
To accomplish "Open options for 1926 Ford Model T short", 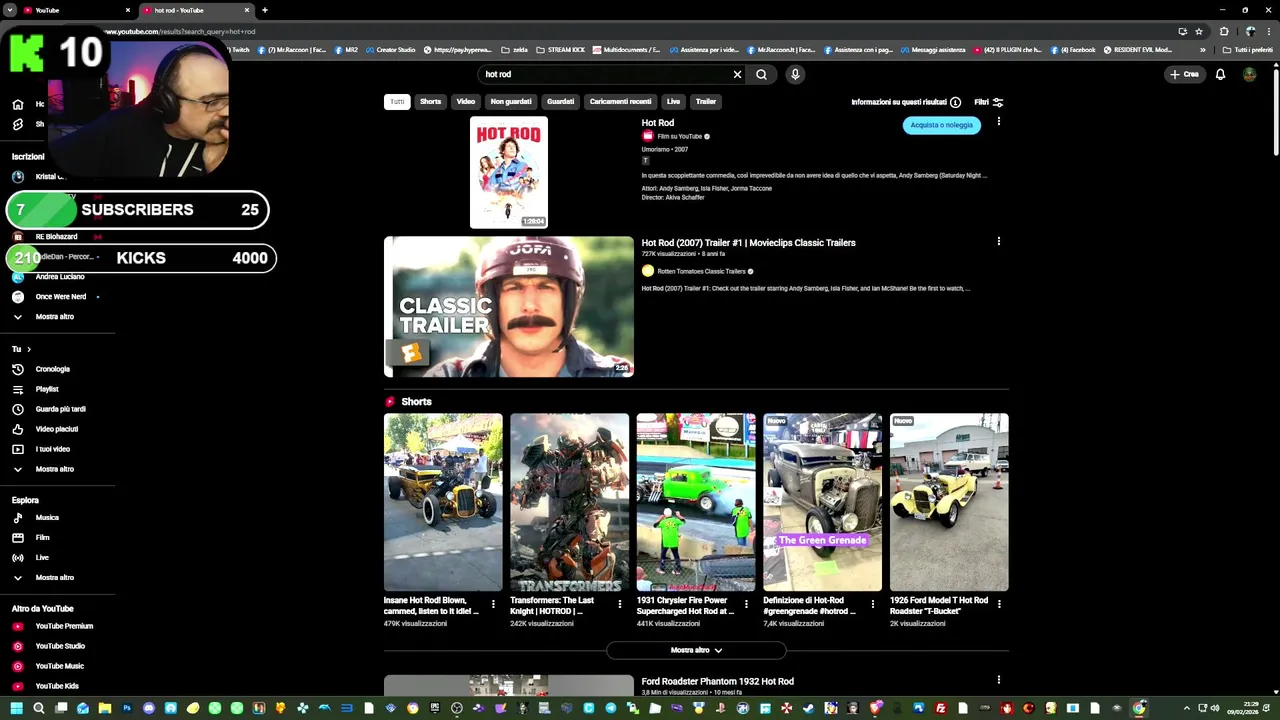I will click(999, 604).
